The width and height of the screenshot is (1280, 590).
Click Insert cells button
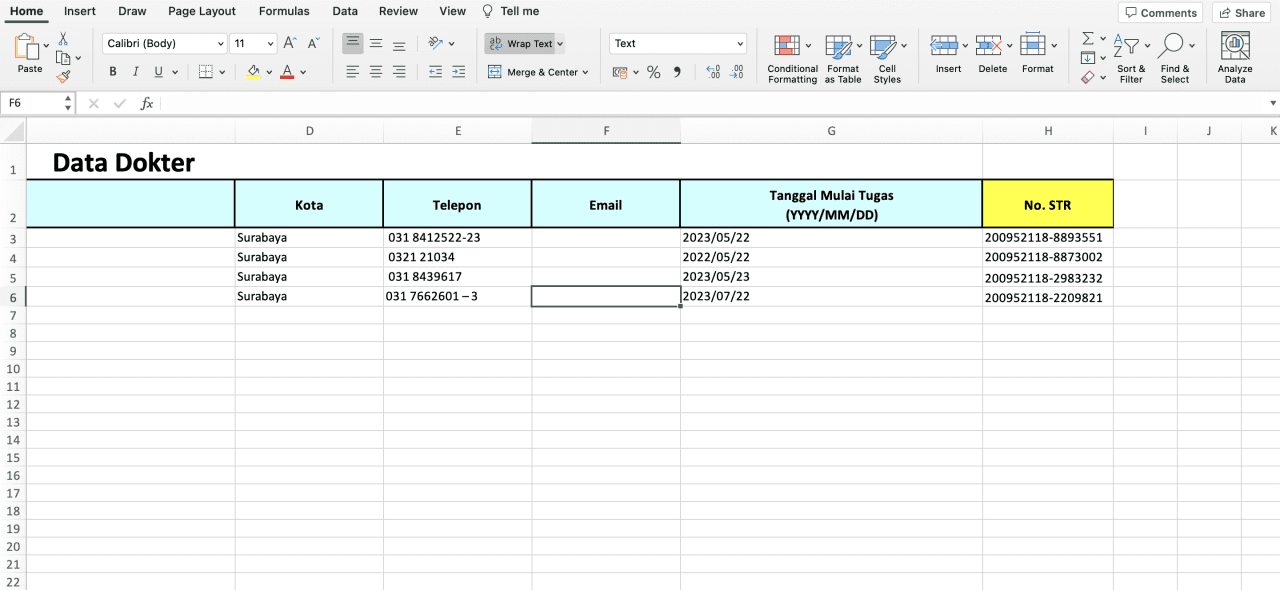(x=948, y=55)
